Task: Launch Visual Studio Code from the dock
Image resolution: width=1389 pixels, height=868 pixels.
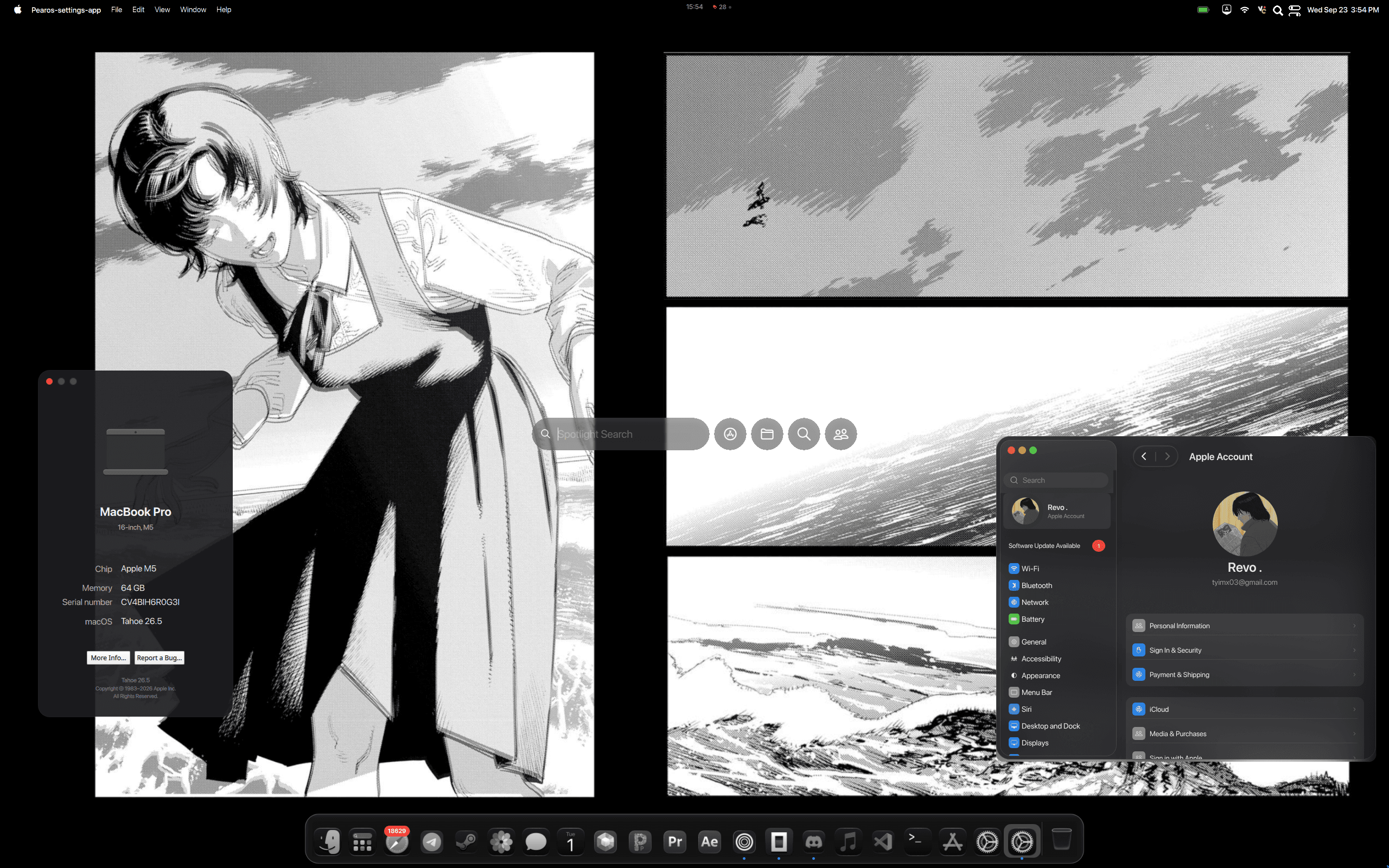Action: click(x=883, y=841)
